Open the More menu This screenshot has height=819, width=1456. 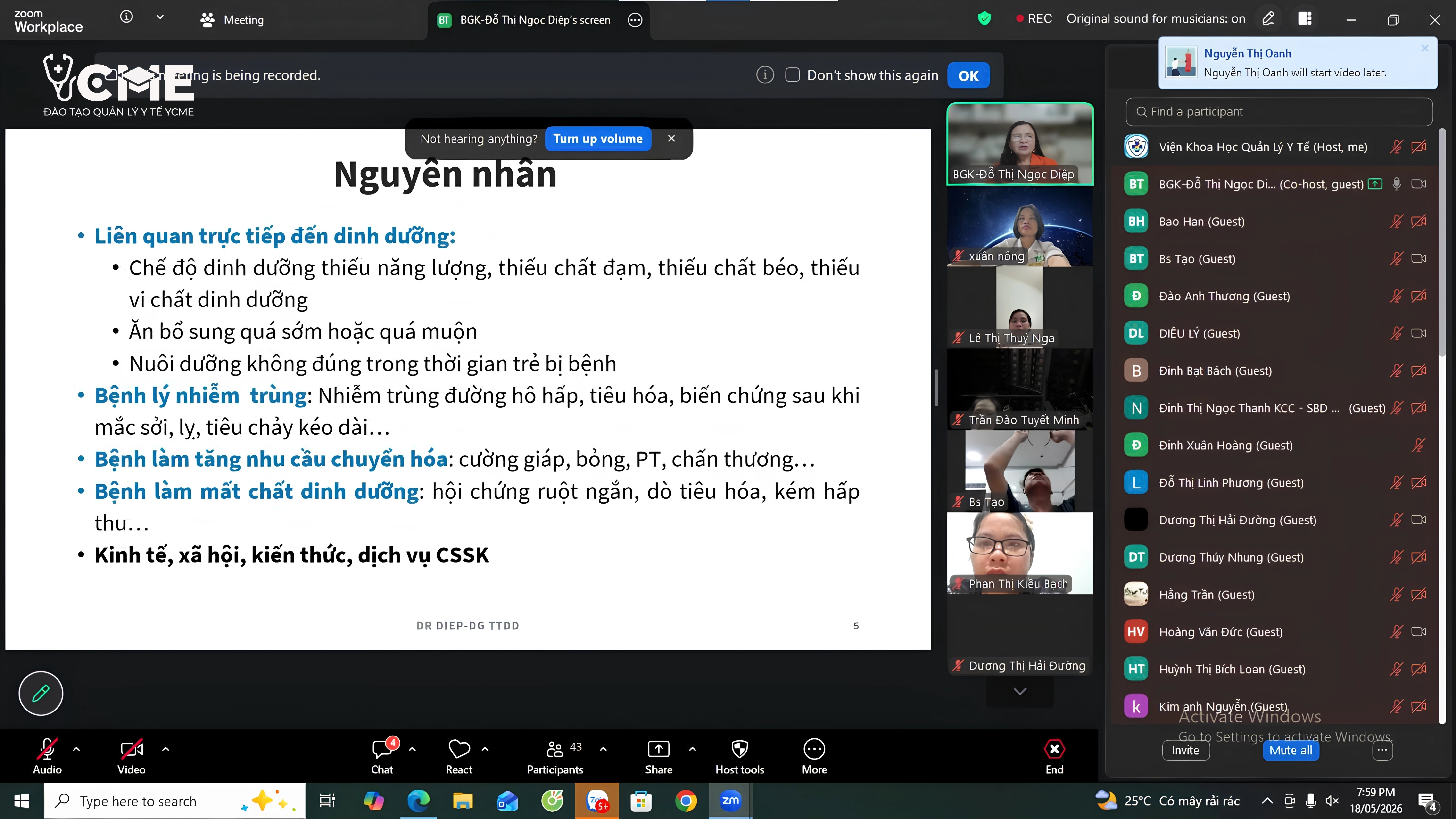(814, 756)
